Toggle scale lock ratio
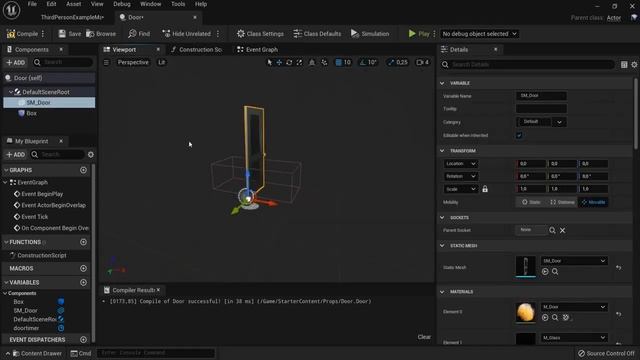 click(485, 189)
